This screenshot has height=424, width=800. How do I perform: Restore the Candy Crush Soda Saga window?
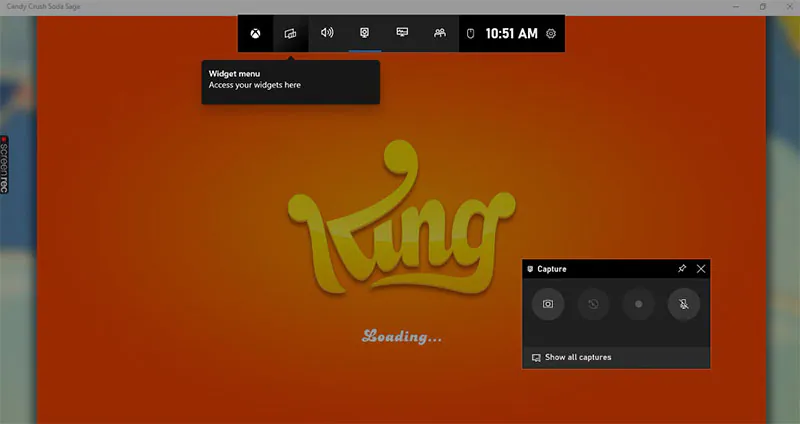point(763,7)
